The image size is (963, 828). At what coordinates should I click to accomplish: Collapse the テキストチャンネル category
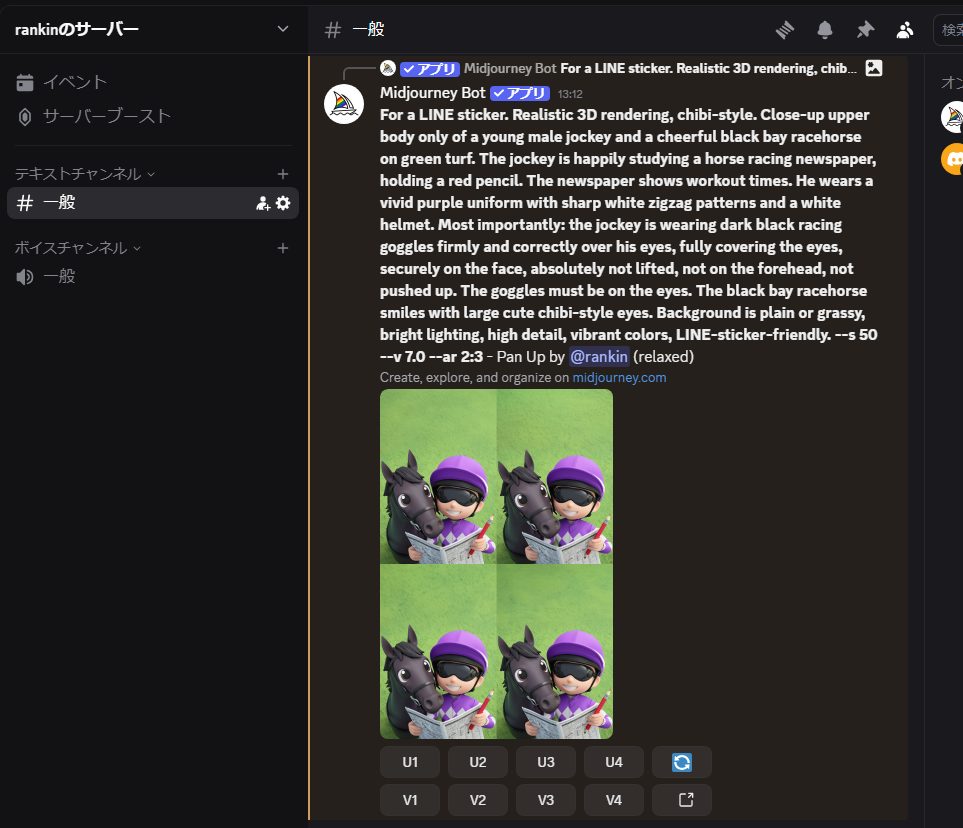pyautogui.click(x=84, y=174)
